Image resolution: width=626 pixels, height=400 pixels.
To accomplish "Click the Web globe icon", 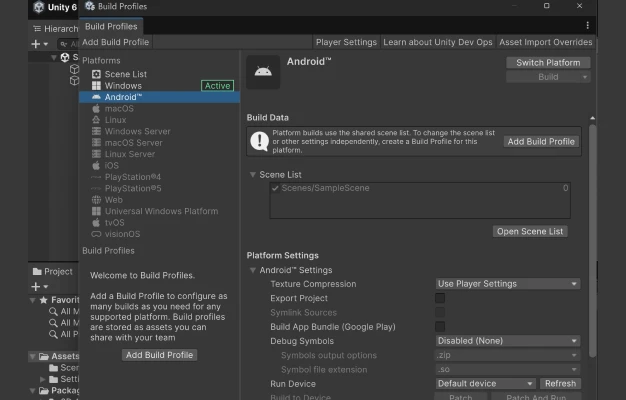I will 96,200.
